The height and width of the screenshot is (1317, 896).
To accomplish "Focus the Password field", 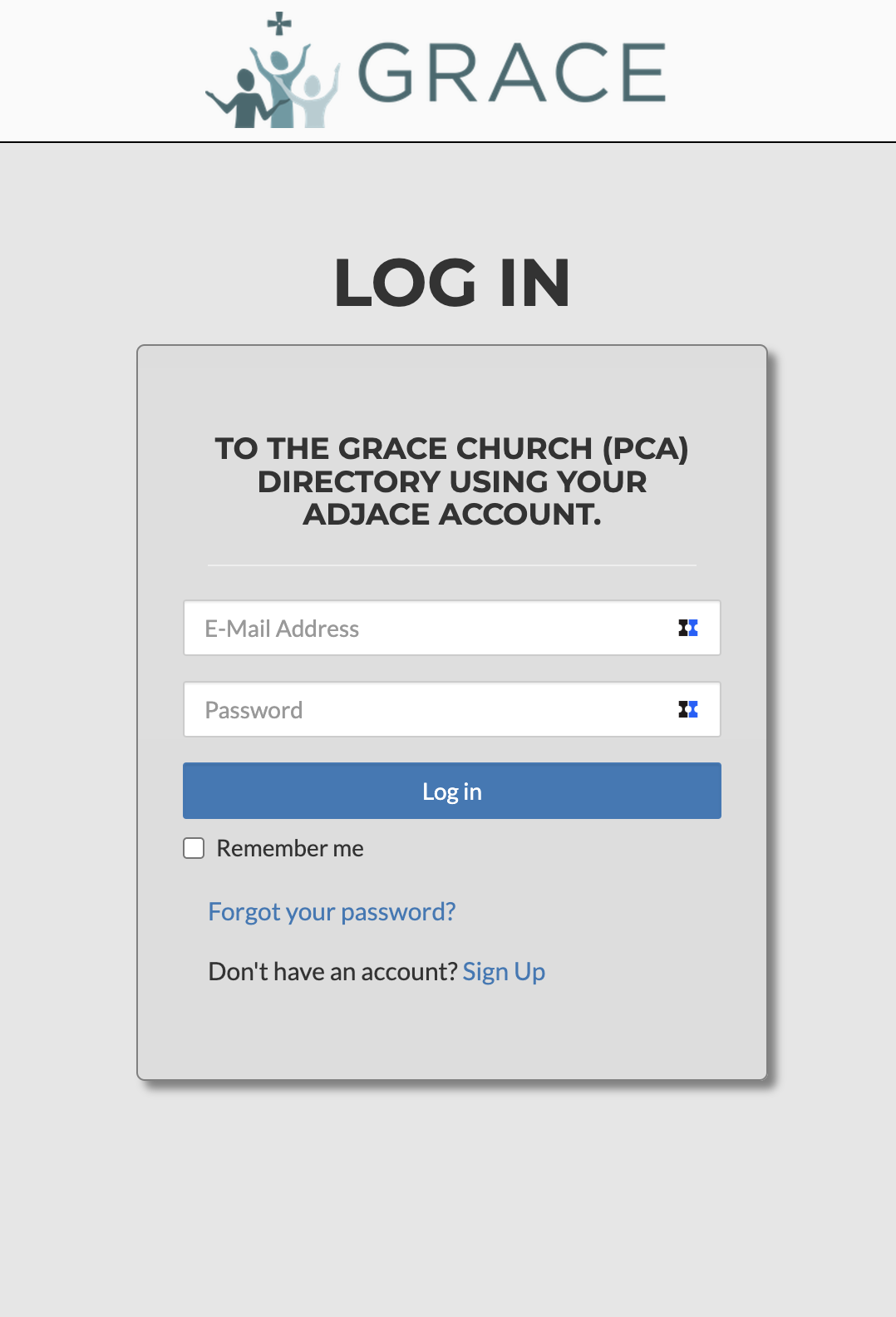I will click(452, 709).
